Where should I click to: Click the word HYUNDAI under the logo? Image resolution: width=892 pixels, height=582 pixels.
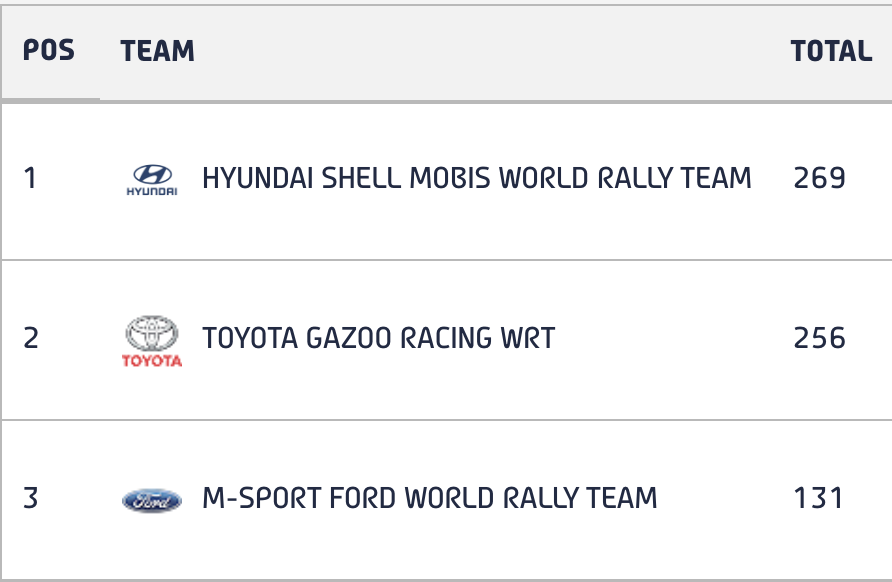point(152,192)
